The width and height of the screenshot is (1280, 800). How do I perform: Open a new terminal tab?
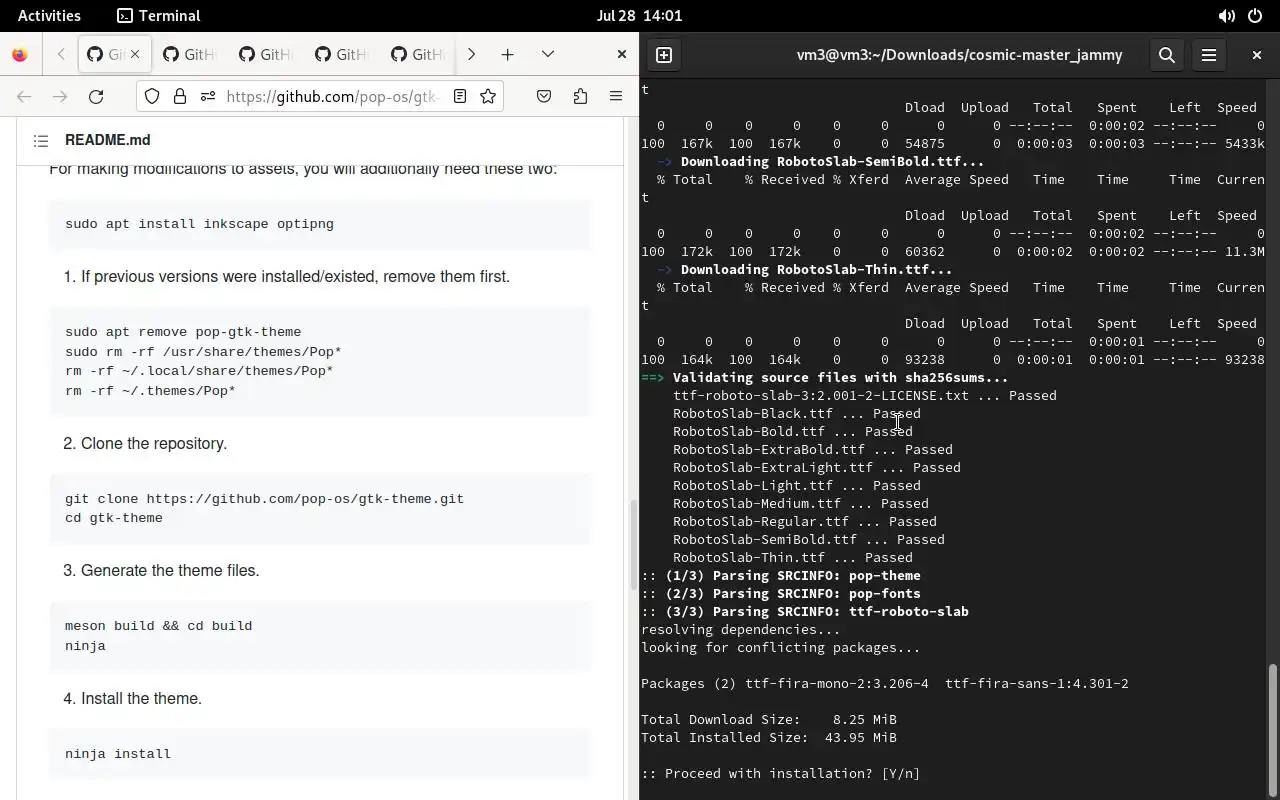click(x=664, y=55)
